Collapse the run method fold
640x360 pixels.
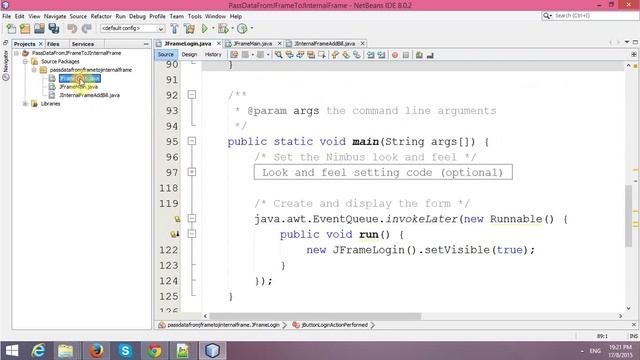point(191,234)
